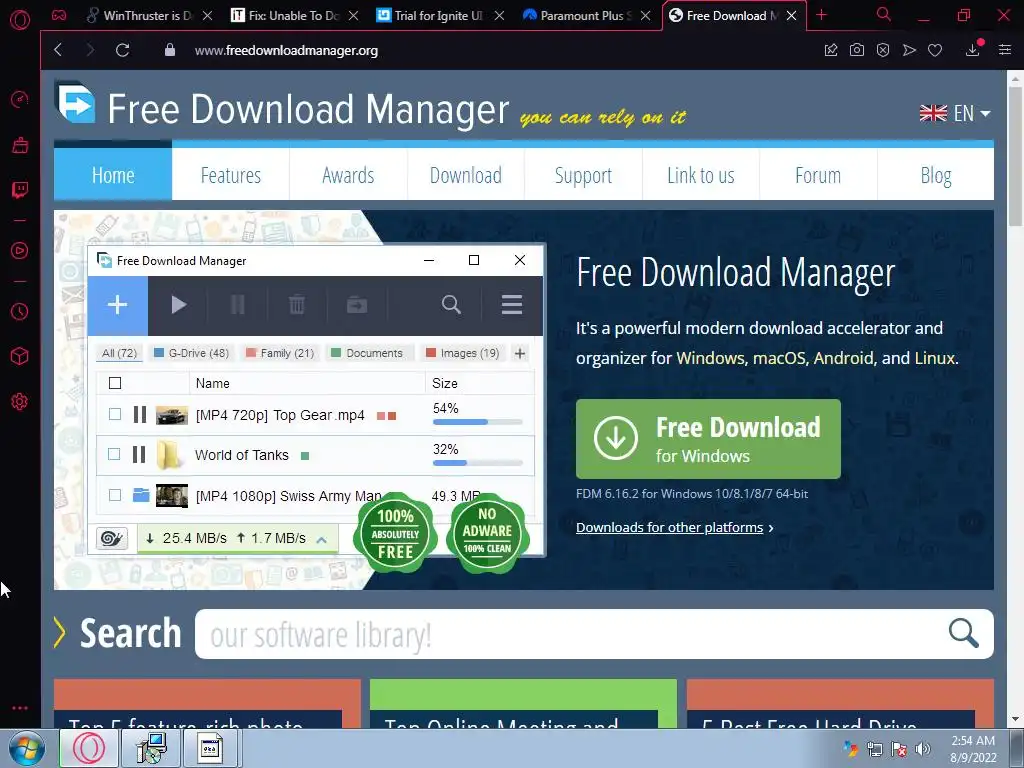The height and width of the screenshot is (768, 1024).
Task: Click the plus add-download button in FDM screenshot
Action: 118,305
